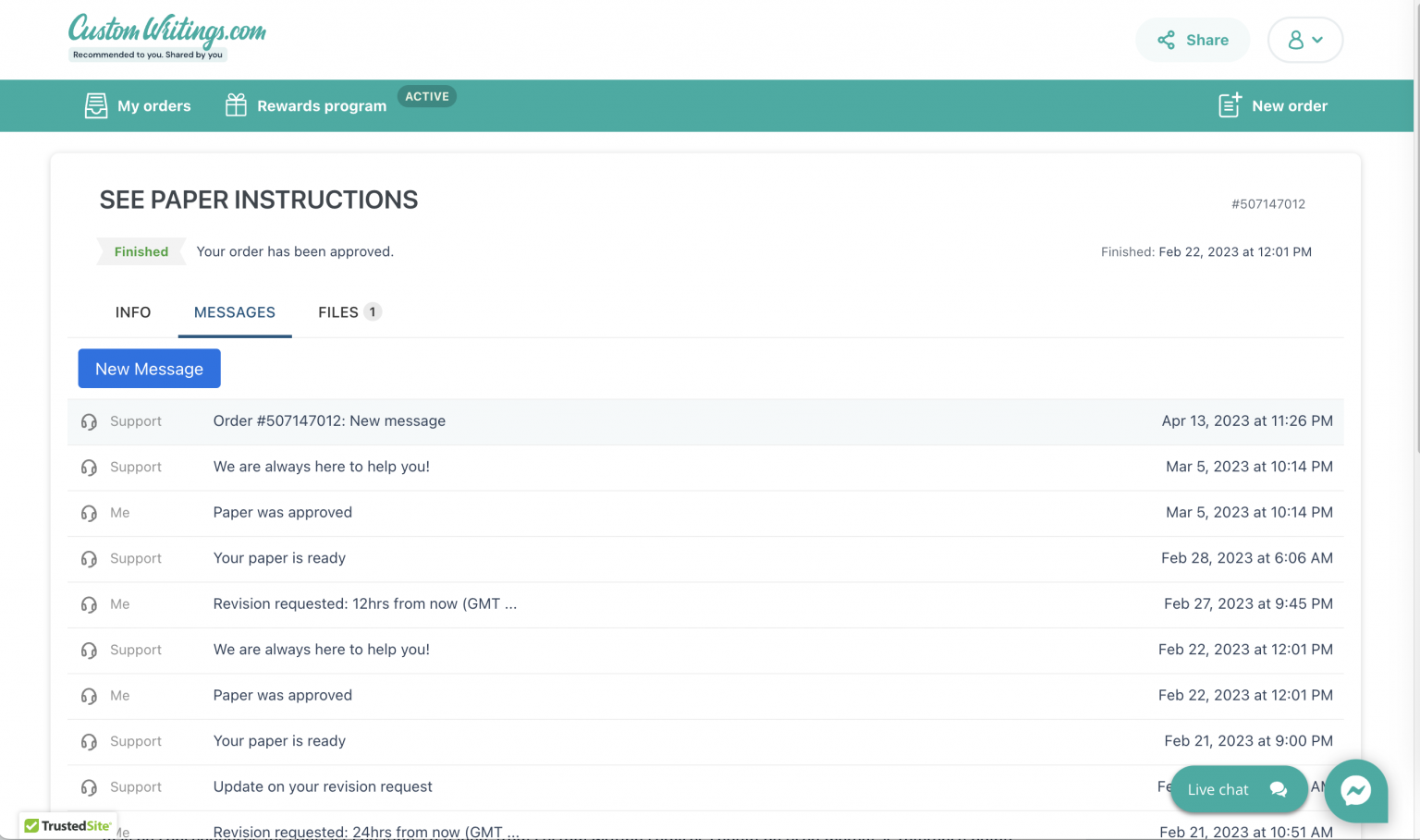Screen dimensions: 1420x840
Task: Create a New order
Action: click(x=1273, y=105)
